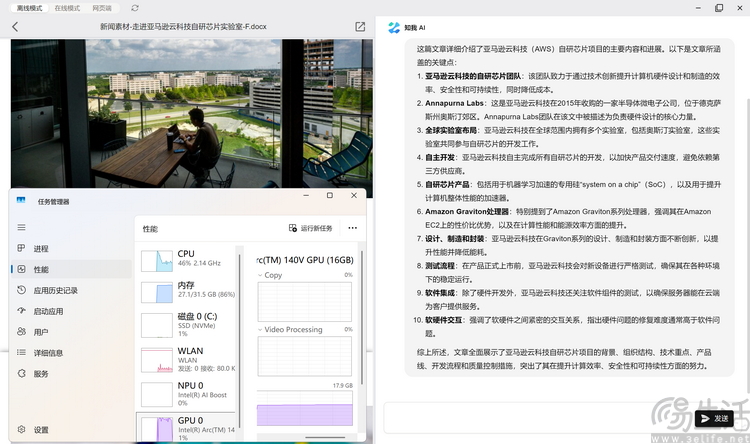Open Task Manager hamburger navigation menu
Screen dimensions: 750x444
click(22, 227)
